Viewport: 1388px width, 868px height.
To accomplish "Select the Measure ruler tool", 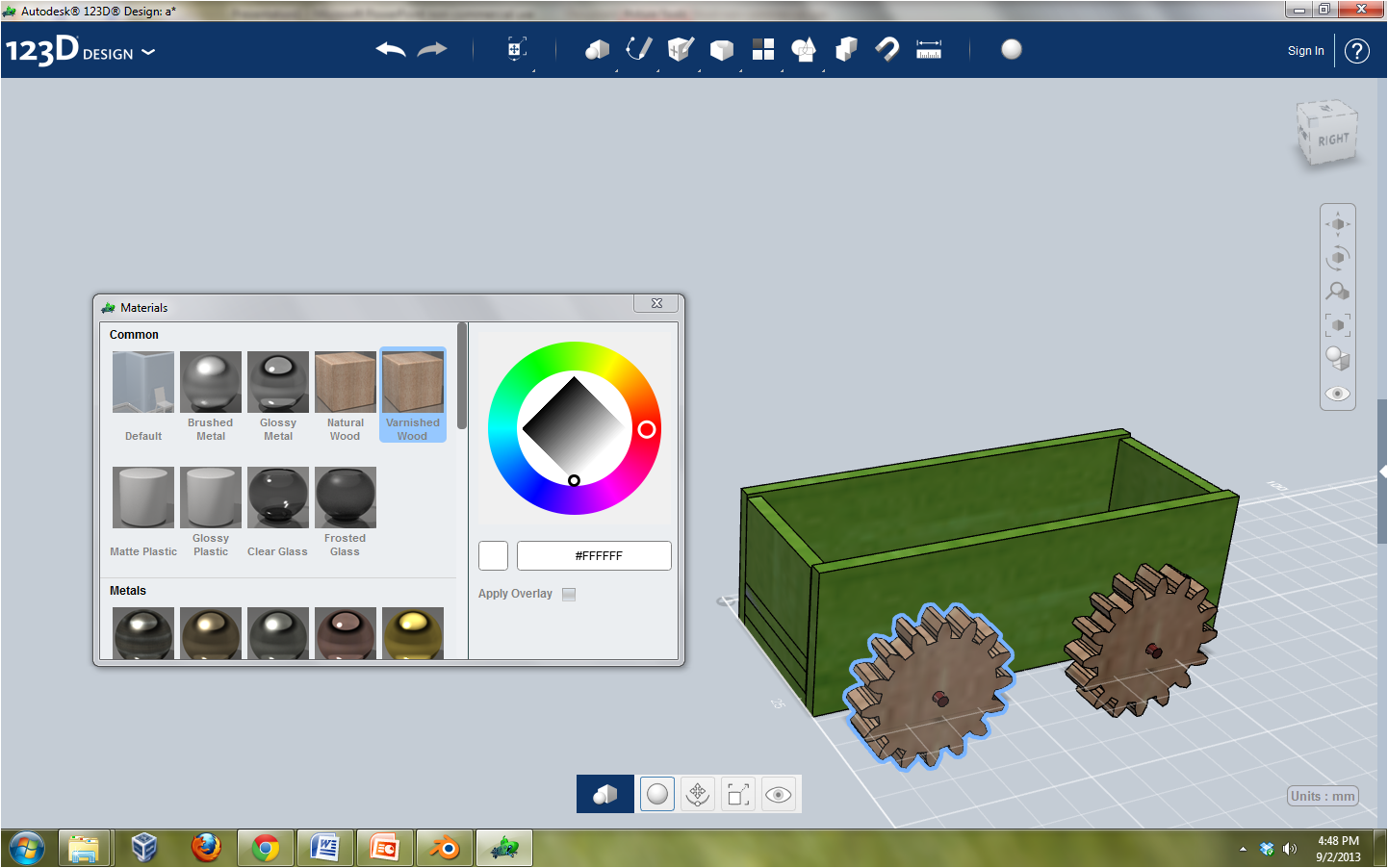I will (929, 49).
